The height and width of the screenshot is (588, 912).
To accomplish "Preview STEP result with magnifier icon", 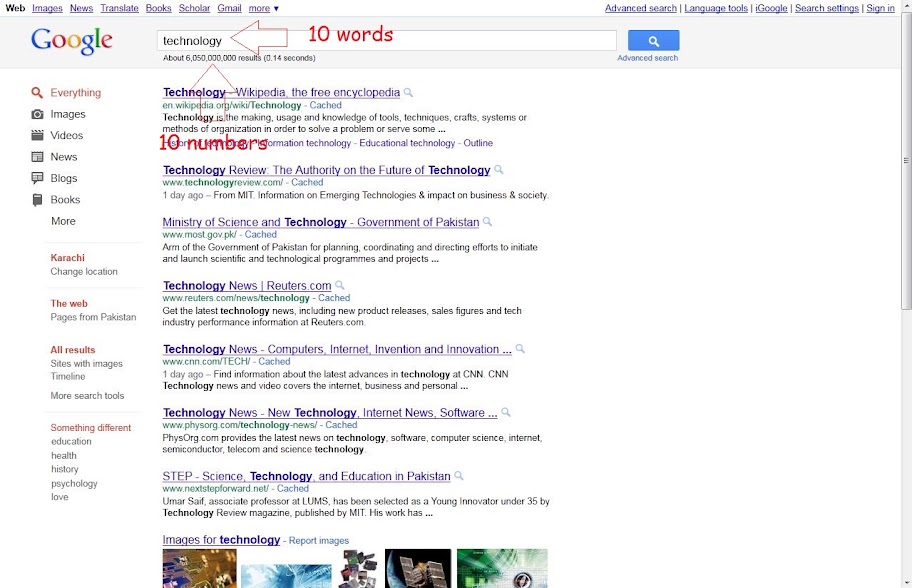I will tap(459, 475).
